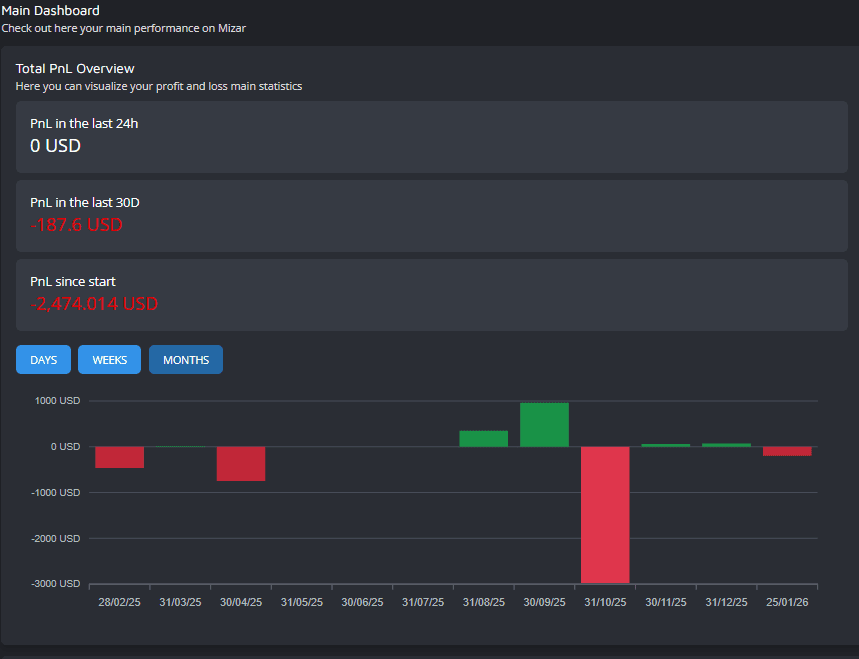
Task: Select the red bar for 28/02/25
Action: 119,457
